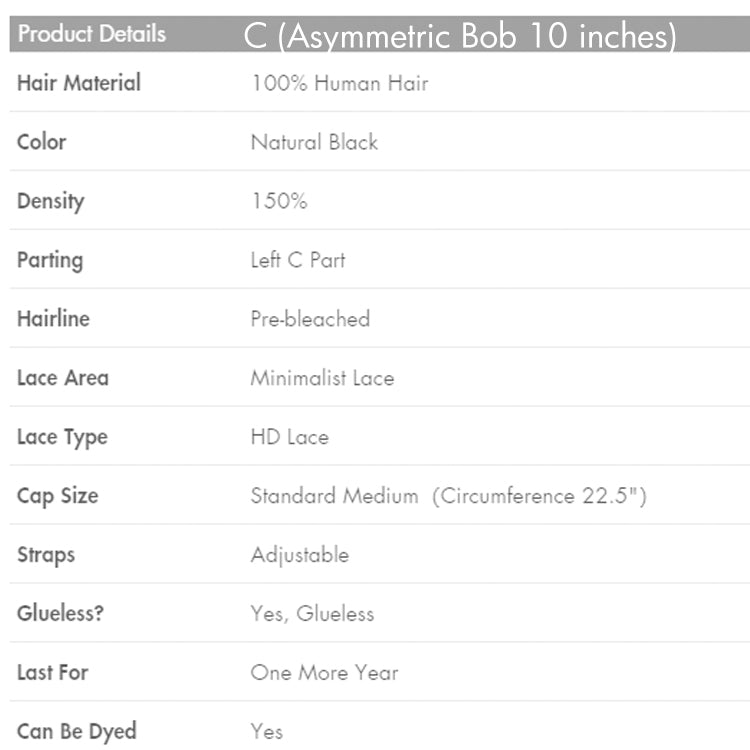Click the Can Be Dyed label
Viewport: 750px width, 750px height.
77,732
